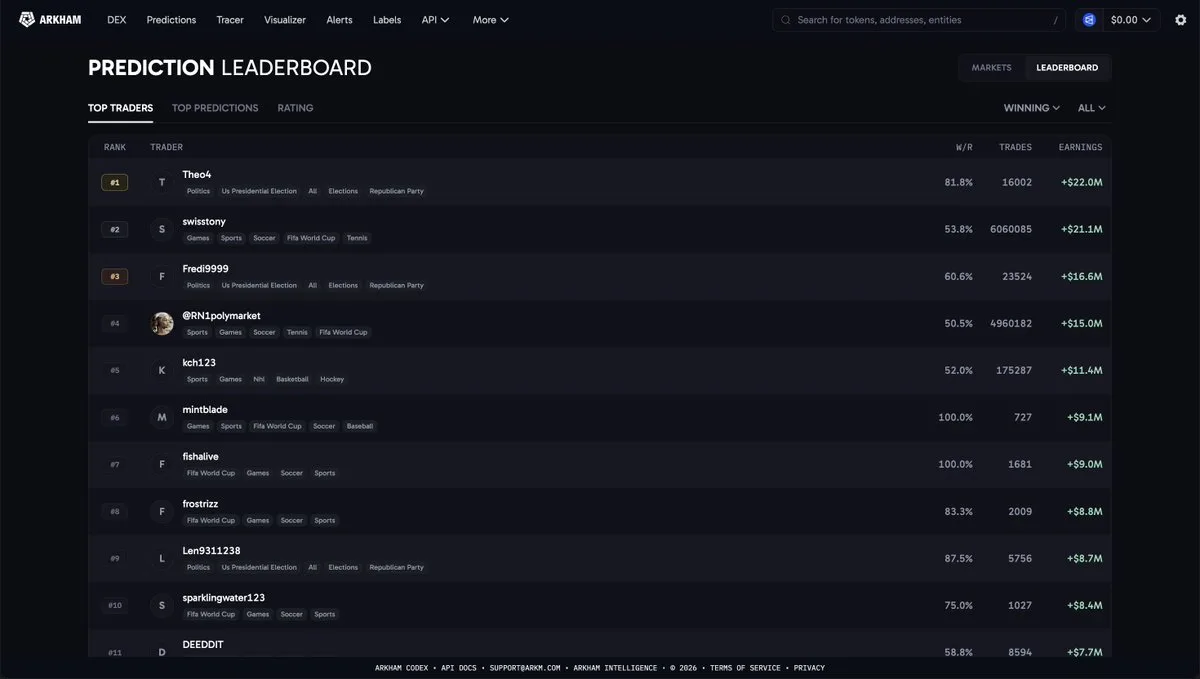1200x679 pixels.
Task: Open Fredi9999's letter F avatar
Action: 162,276
